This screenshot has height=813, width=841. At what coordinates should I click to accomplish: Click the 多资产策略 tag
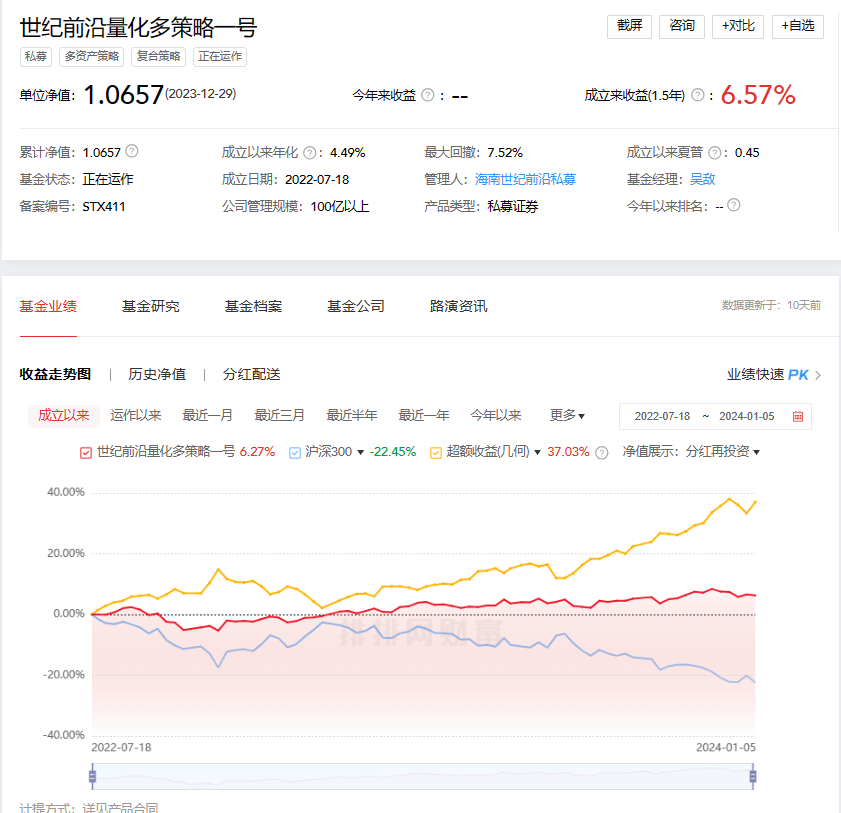click(92, 56)
